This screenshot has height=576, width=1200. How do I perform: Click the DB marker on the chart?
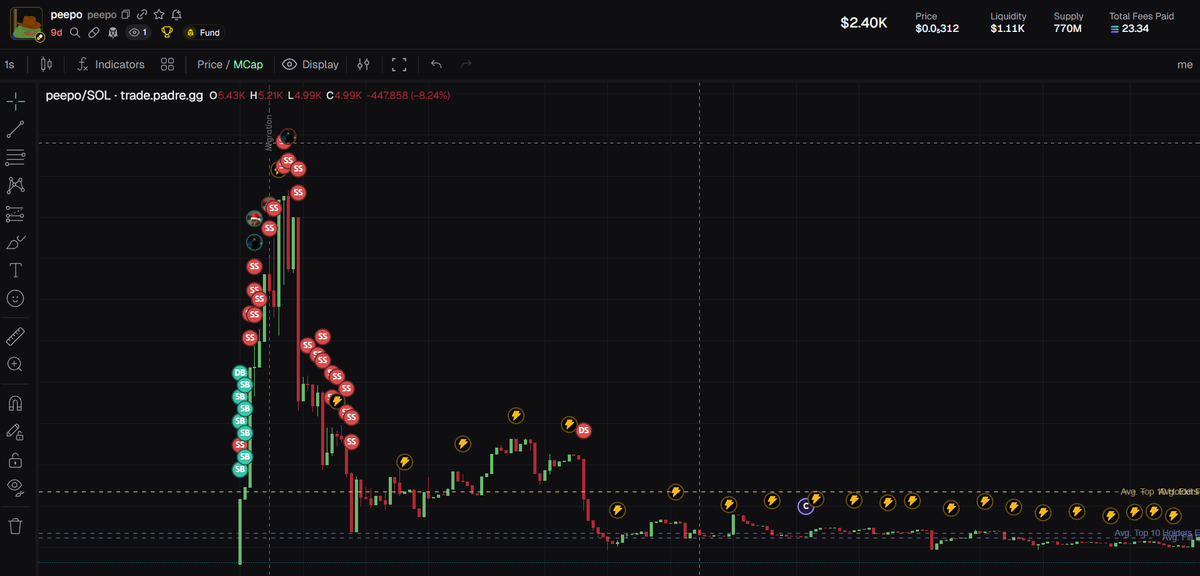[240, 373]
